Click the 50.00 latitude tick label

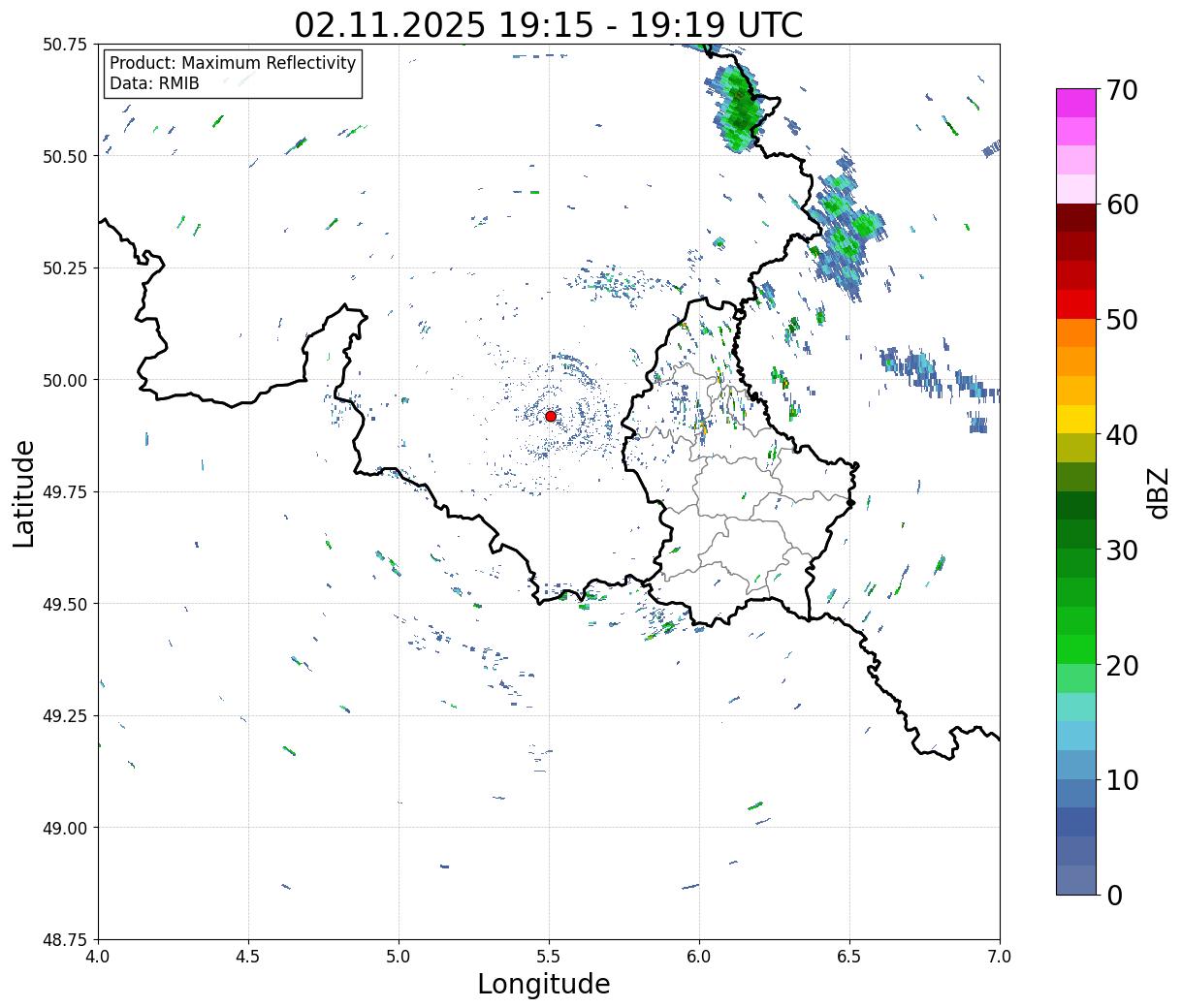(65, 380)
